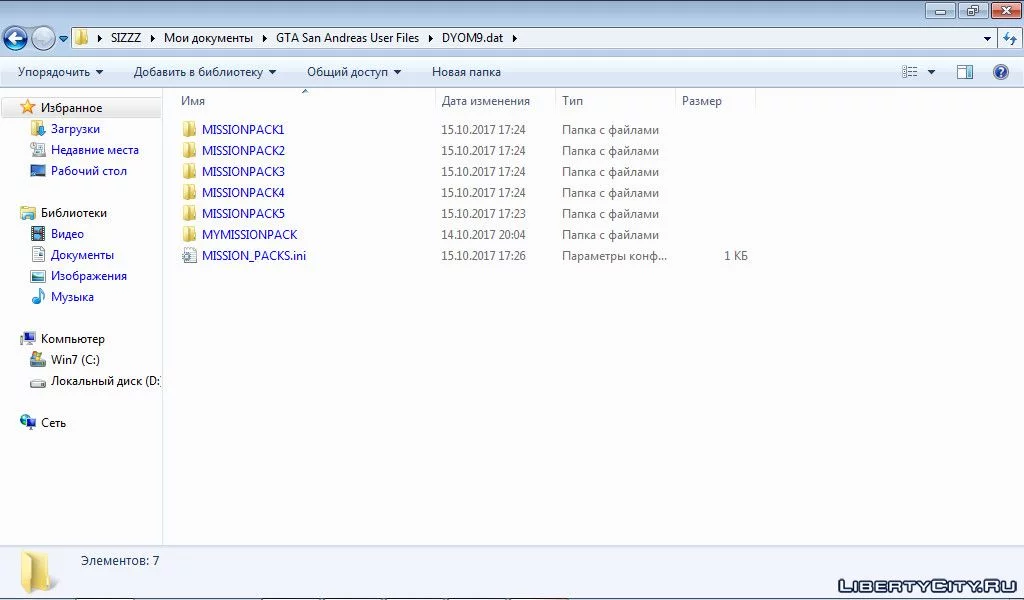Open Недавние места in the sidebar

(x=95, y=150)
